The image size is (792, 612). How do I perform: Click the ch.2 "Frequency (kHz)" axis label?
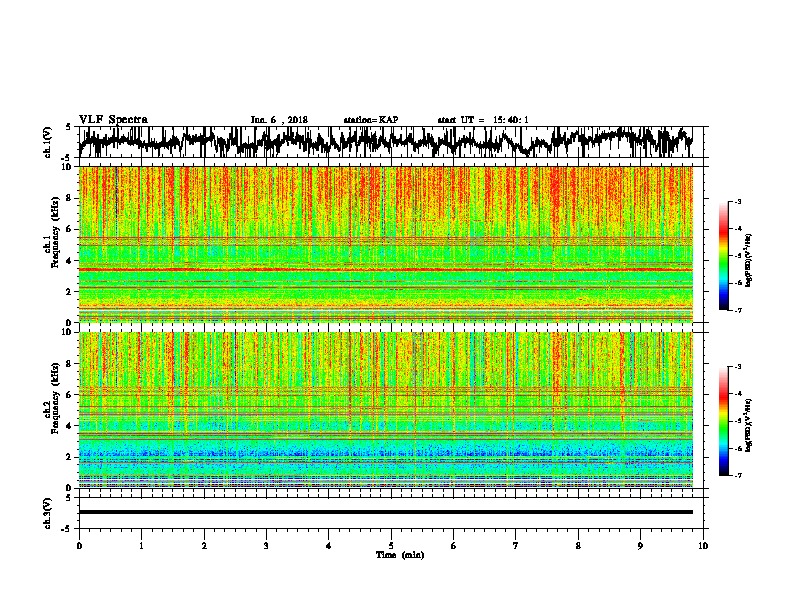point(55,398)
